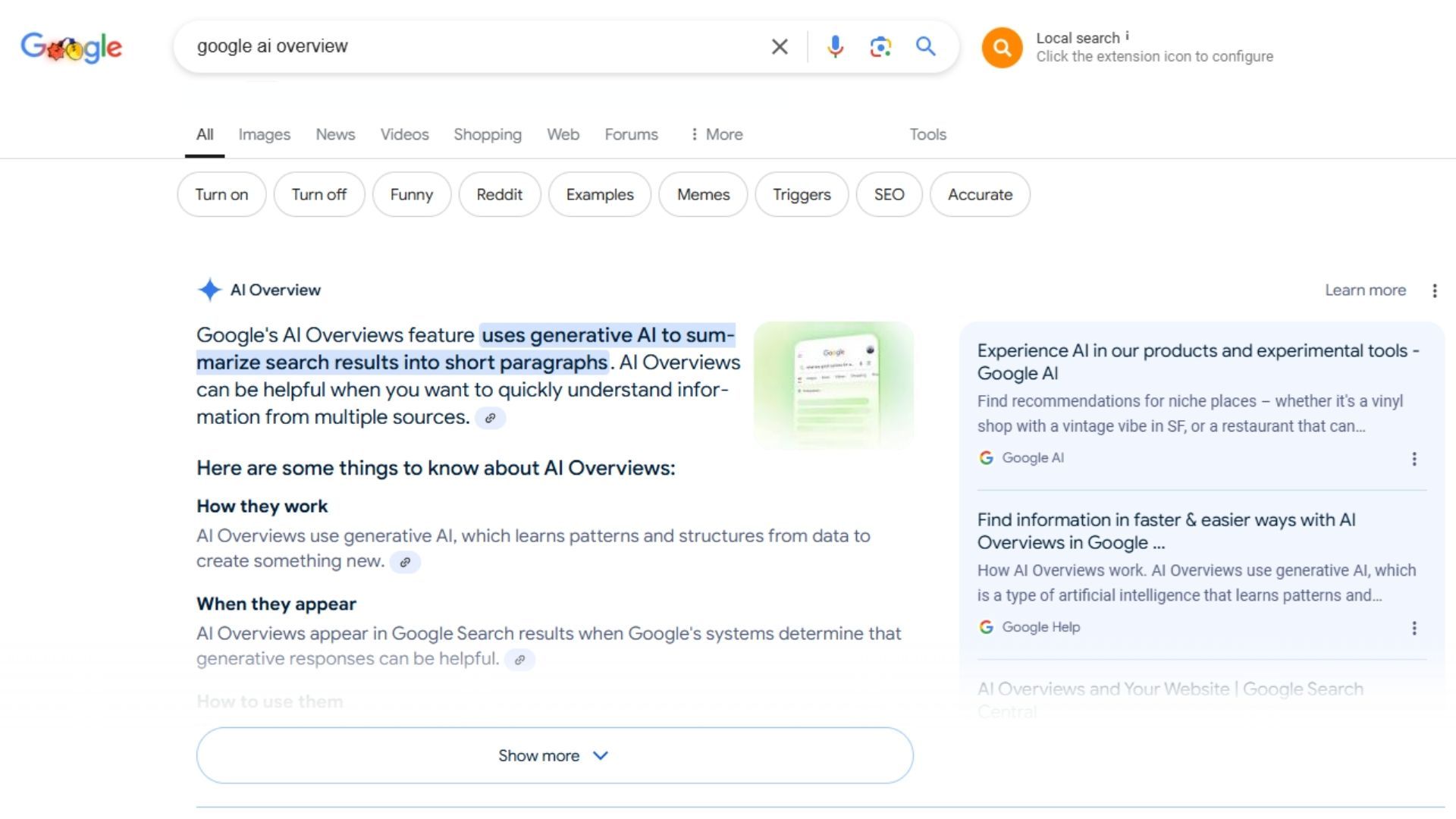Click the search magnifier icon

(925, 46)
